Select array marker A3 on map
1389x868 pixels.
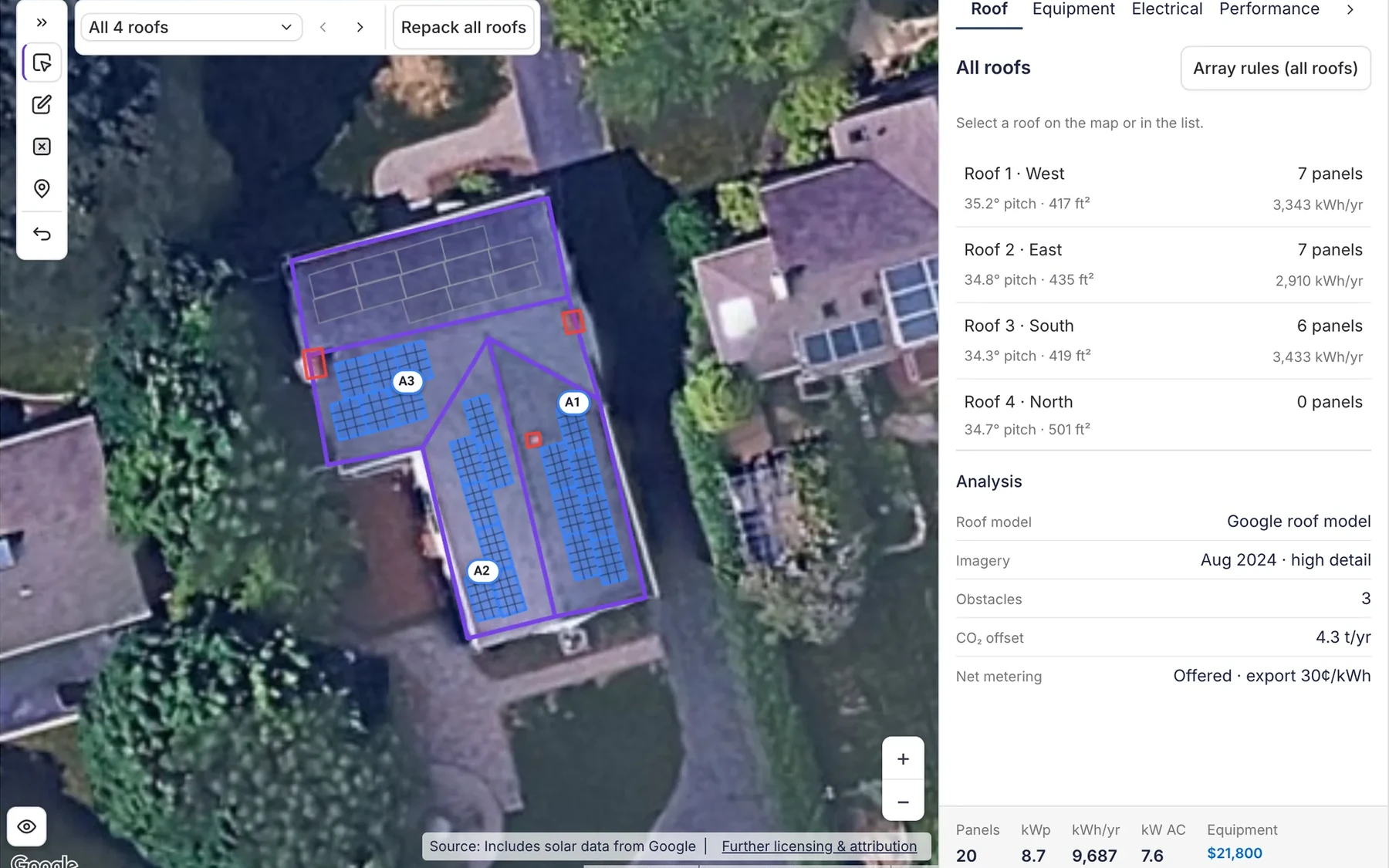pos(407,381)
